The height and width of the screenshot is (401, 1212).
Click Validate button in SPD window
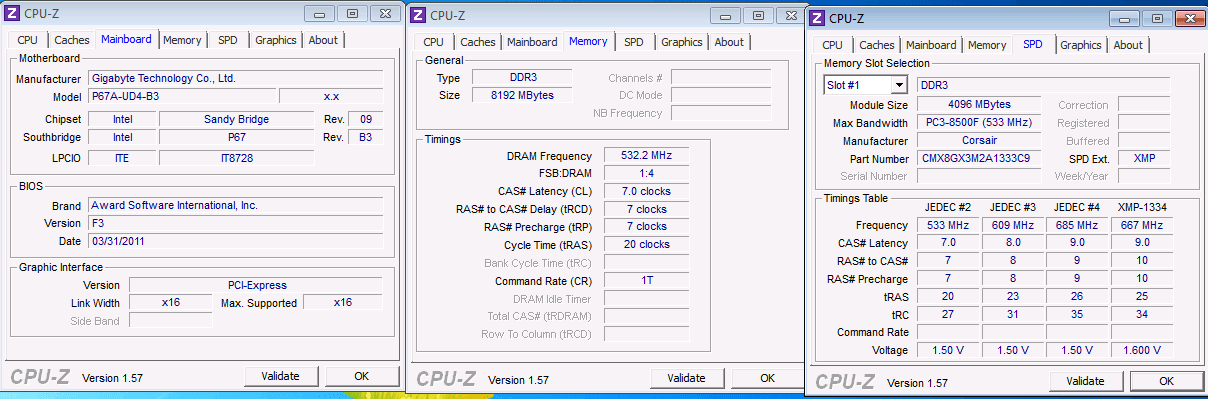coord(1086,381)
